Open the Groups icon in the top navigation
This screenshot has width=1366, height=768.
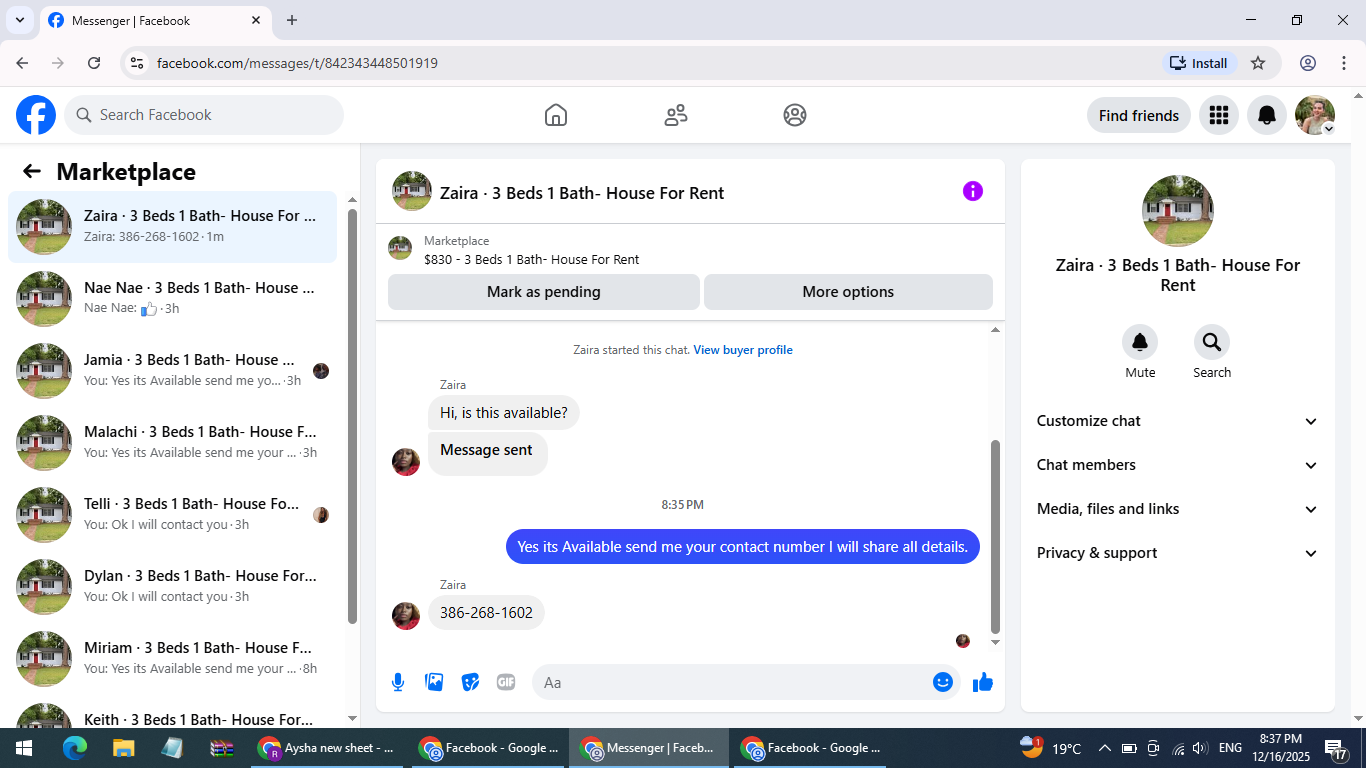click(x=795, y=115)
